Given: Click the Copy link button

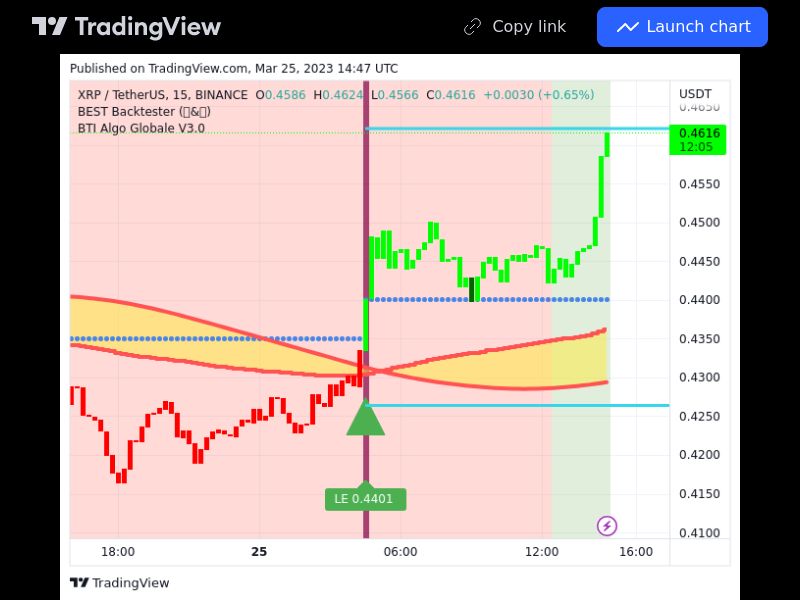Looking at the screenshot, I should click(x=514, y=27).
